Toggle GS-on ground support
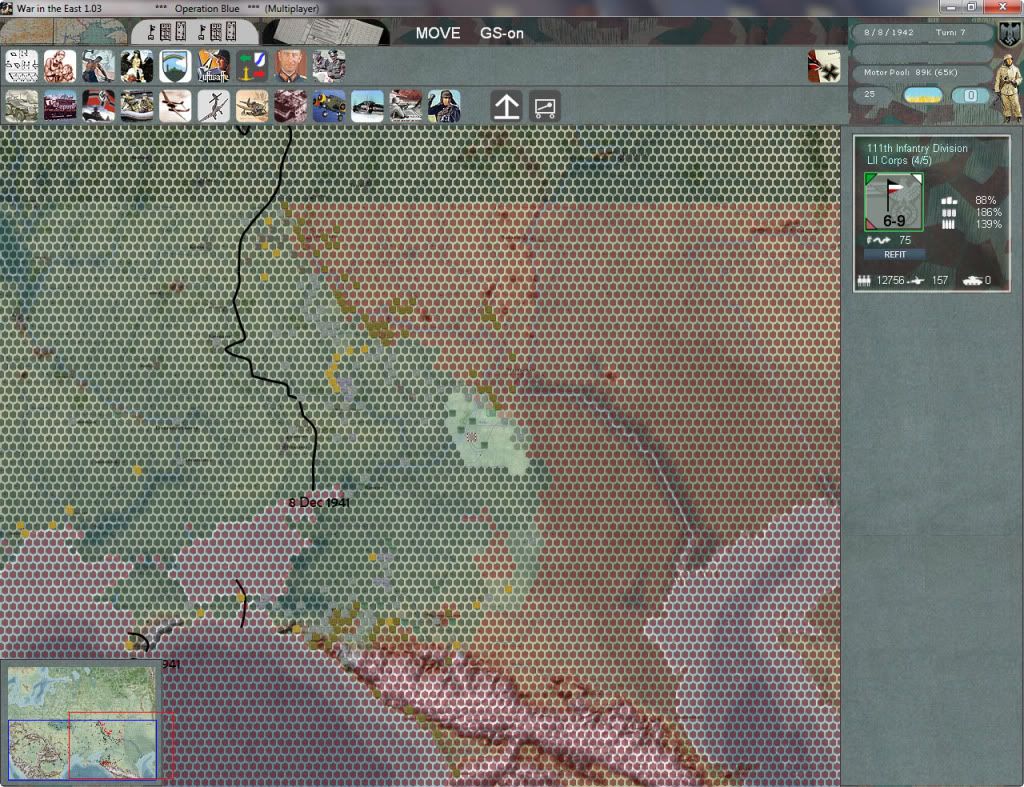Image resolution: width=1024 pixels, height=787 pixels. coord(502,33)
